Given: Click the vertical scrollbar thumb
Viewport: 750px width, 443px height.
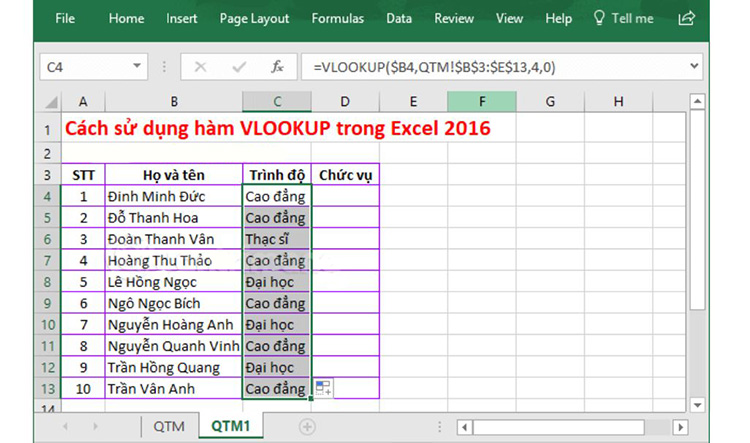Looking at the screenshot, I should pyautogui.click(x=697, y=210).
